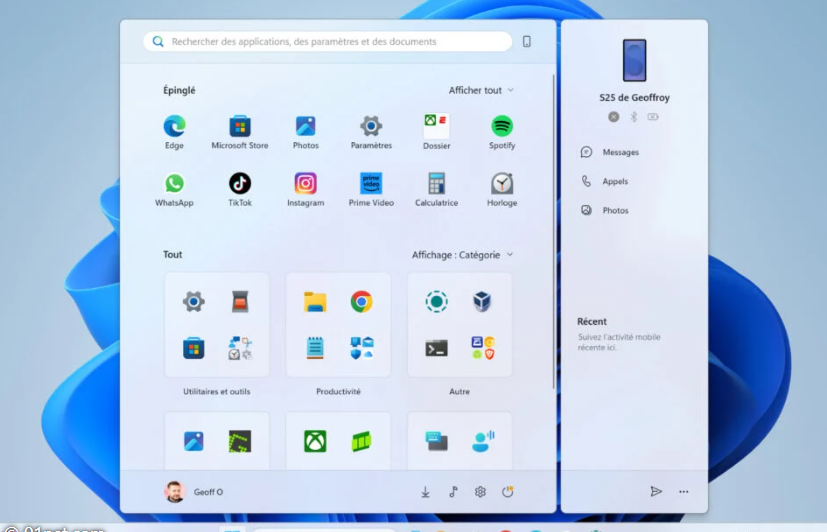Click the disconnect icon under S25 de Geoffroy
The width and height of the screenshot is (827, 532).
point(614,117)
